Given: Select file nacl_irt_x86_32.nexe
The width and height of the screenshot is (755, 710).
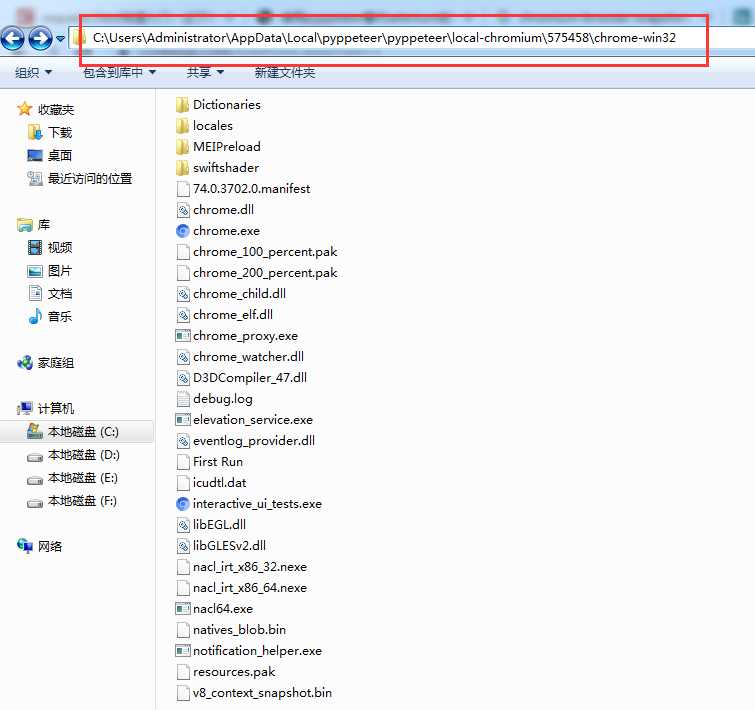Looking at the screenshot, I should (x=242, y=567).
